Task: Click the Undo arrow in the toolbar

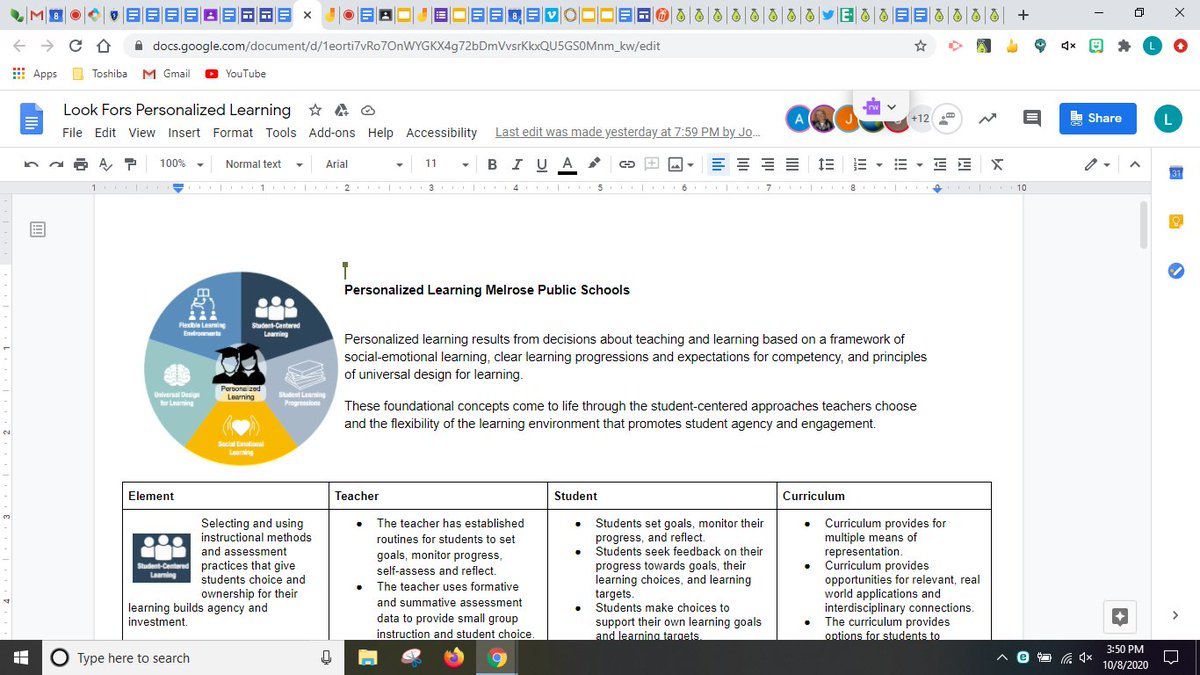Action: [32, 164]
